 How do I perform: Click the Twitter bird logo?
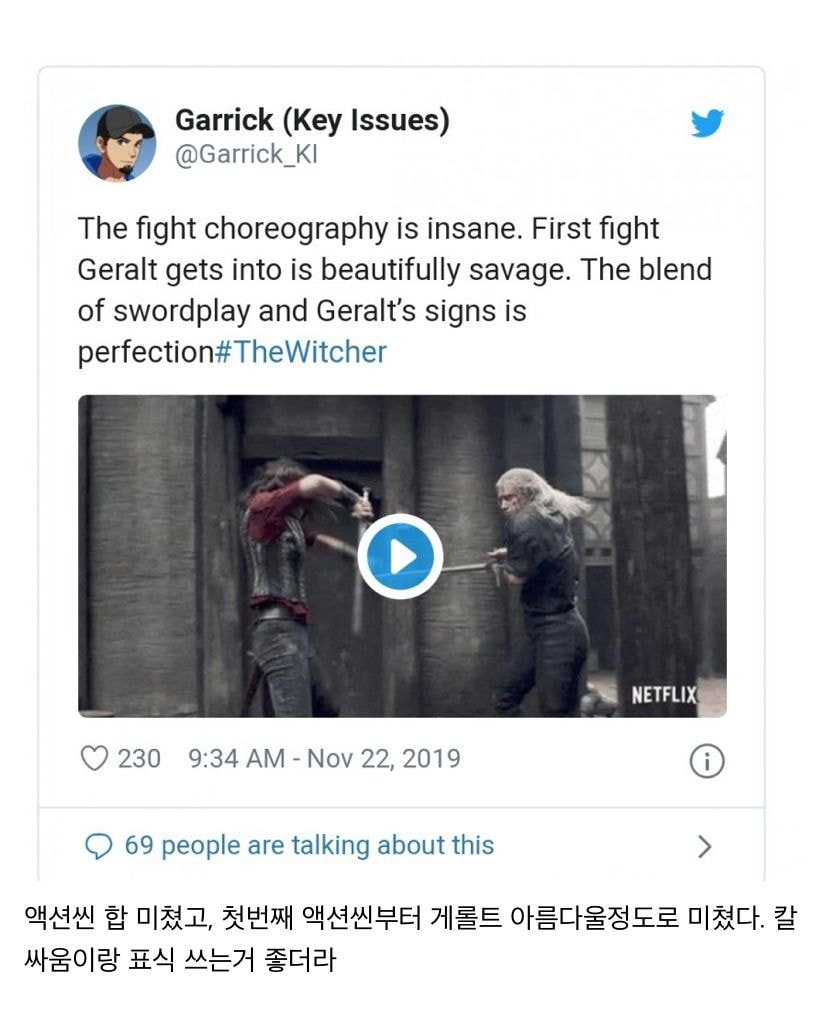[x=707, y=124]
